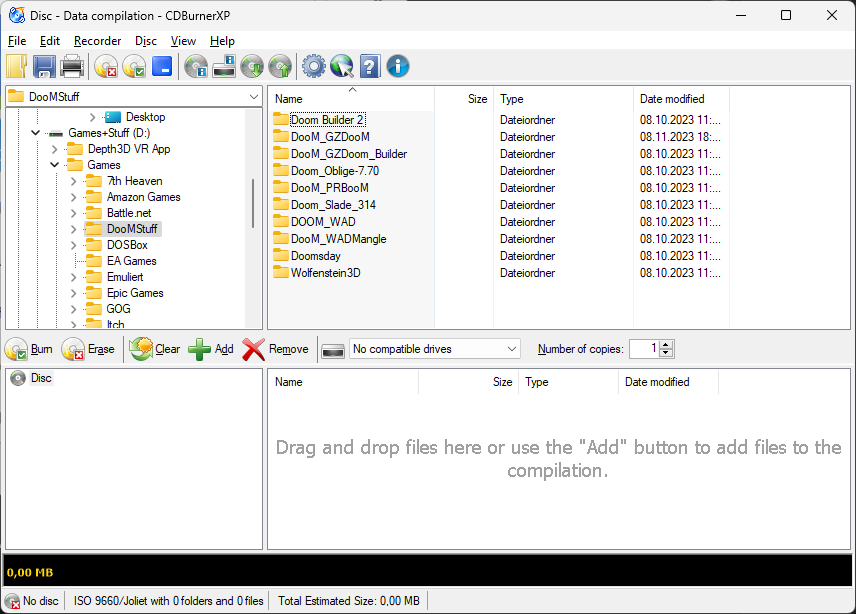This screenshot has width=856, height=614.
Task: Open disc information icon
Action: [x=195, y=67]
